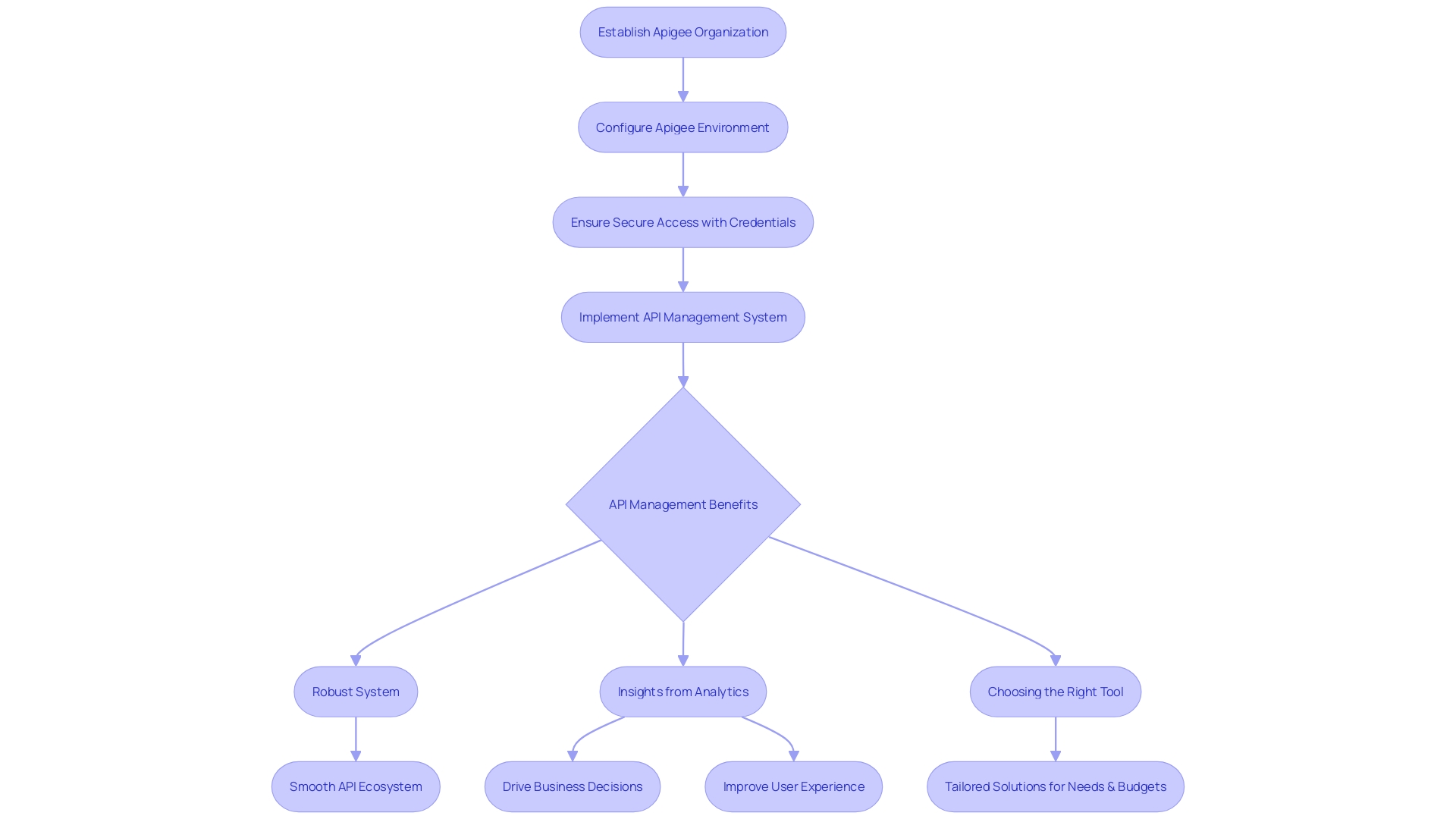Viewport: 1456px width, 819px height.
Task: Collapse the Insights from Analytics subtree
Action: click(683, 691)
